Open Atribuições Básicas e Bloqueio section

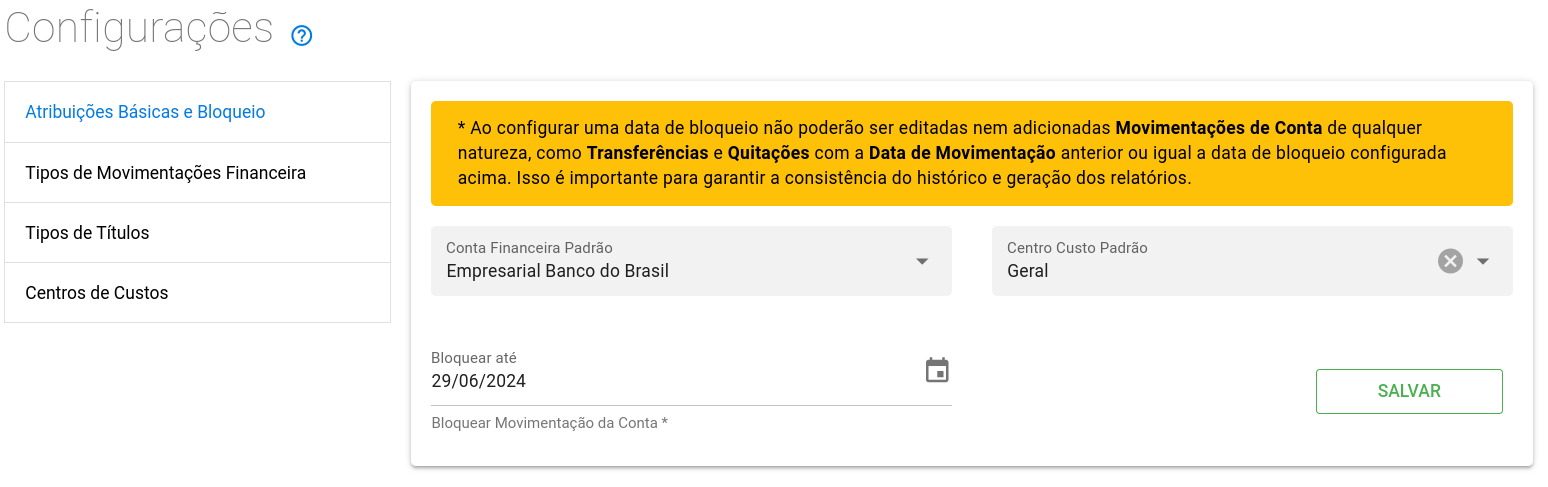coord(145,112)
